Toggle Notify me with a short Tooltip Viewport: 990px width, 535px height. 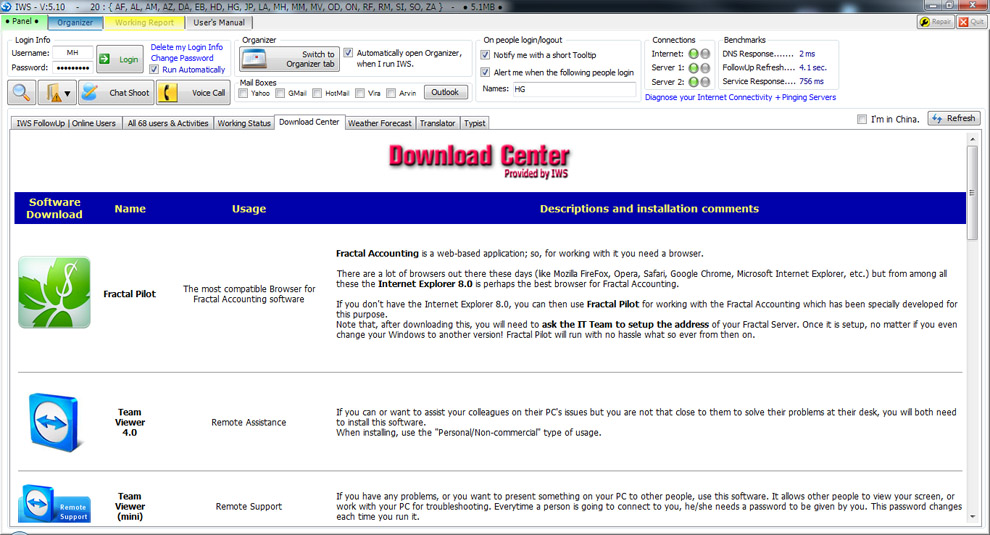tap(485, 55)
